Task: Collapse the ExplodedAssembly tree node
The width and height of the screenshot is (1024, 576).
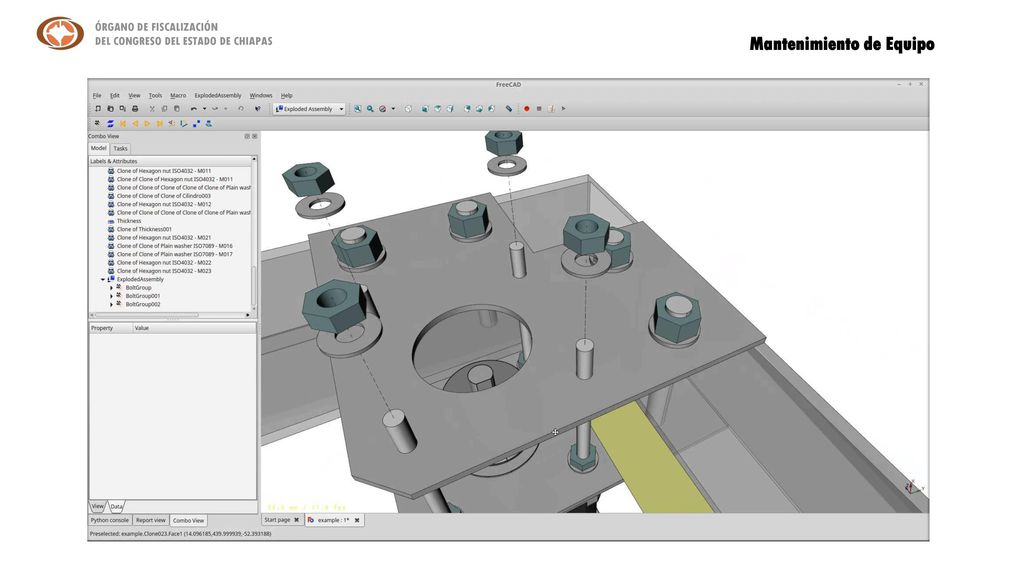Action: tap(103, 280)
